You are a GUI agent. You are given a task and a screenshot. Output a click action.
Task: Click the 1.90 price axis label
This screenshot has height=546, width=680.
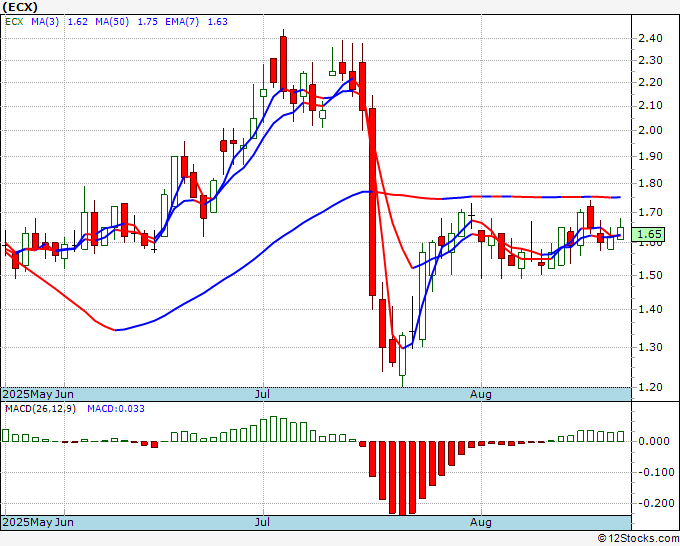tap(651, 156)
